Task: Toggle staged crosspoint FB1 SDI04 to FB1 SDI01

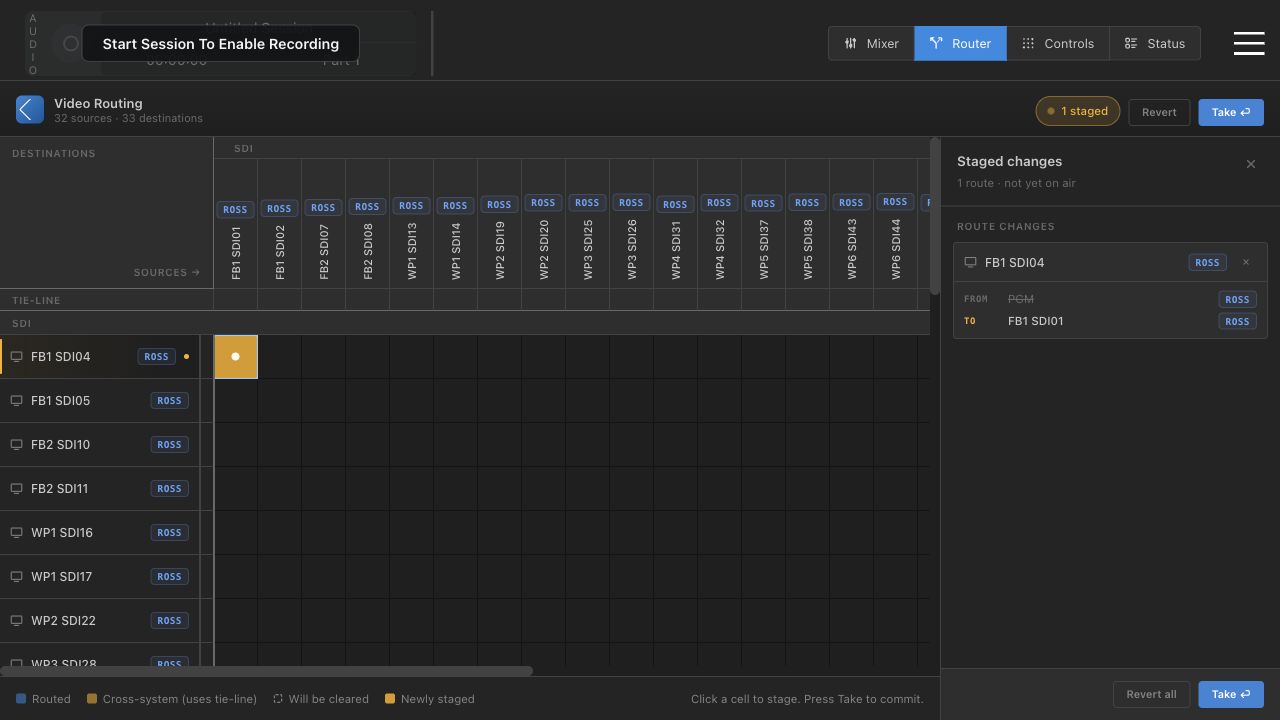Action: [236, 357]
